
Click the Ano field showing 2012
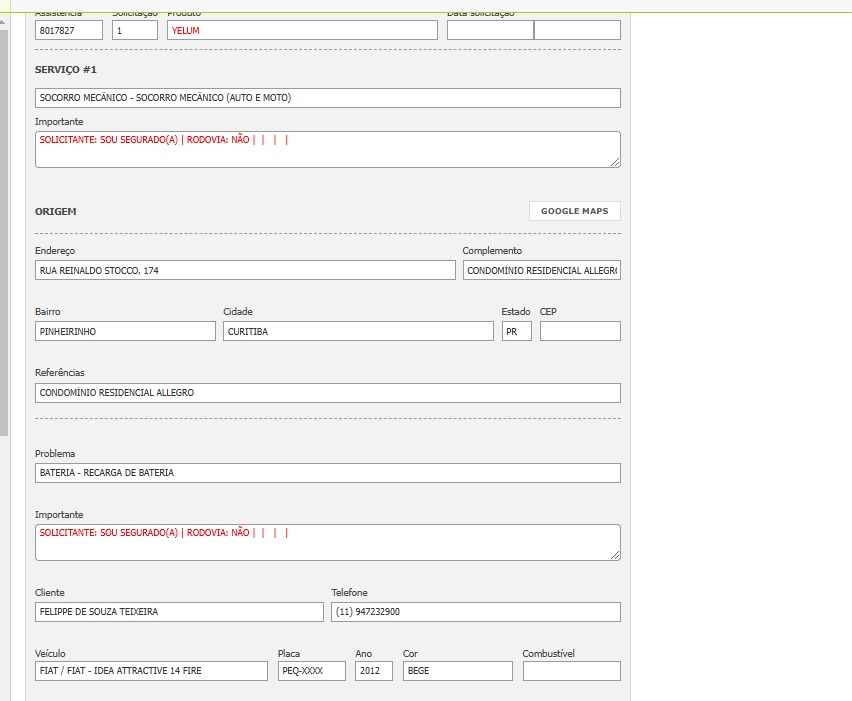pyautogui.click(x=374, y=671)
